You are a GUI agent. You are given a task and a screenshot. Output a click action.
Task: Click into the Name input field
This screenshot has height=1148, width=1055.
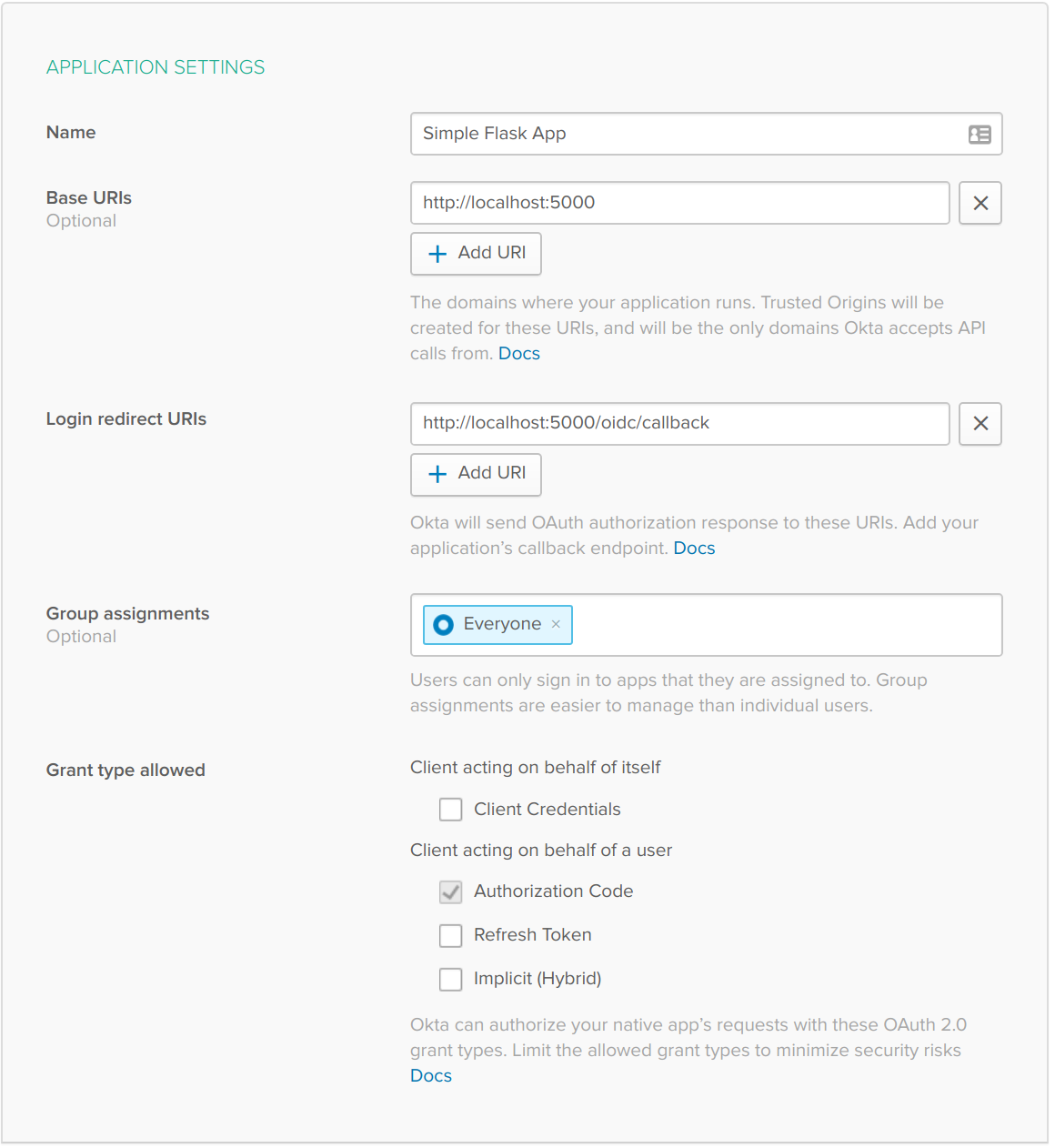point(682,134)
